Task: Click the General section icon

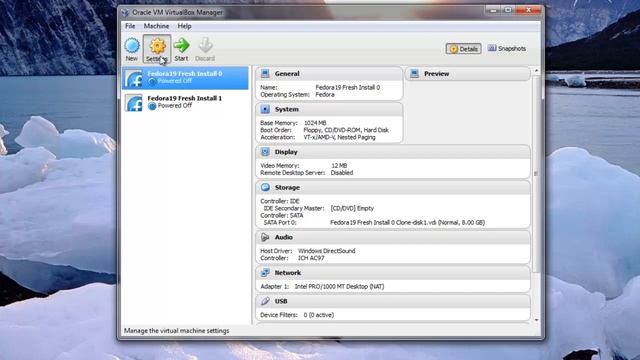Action: coord(265,73)
